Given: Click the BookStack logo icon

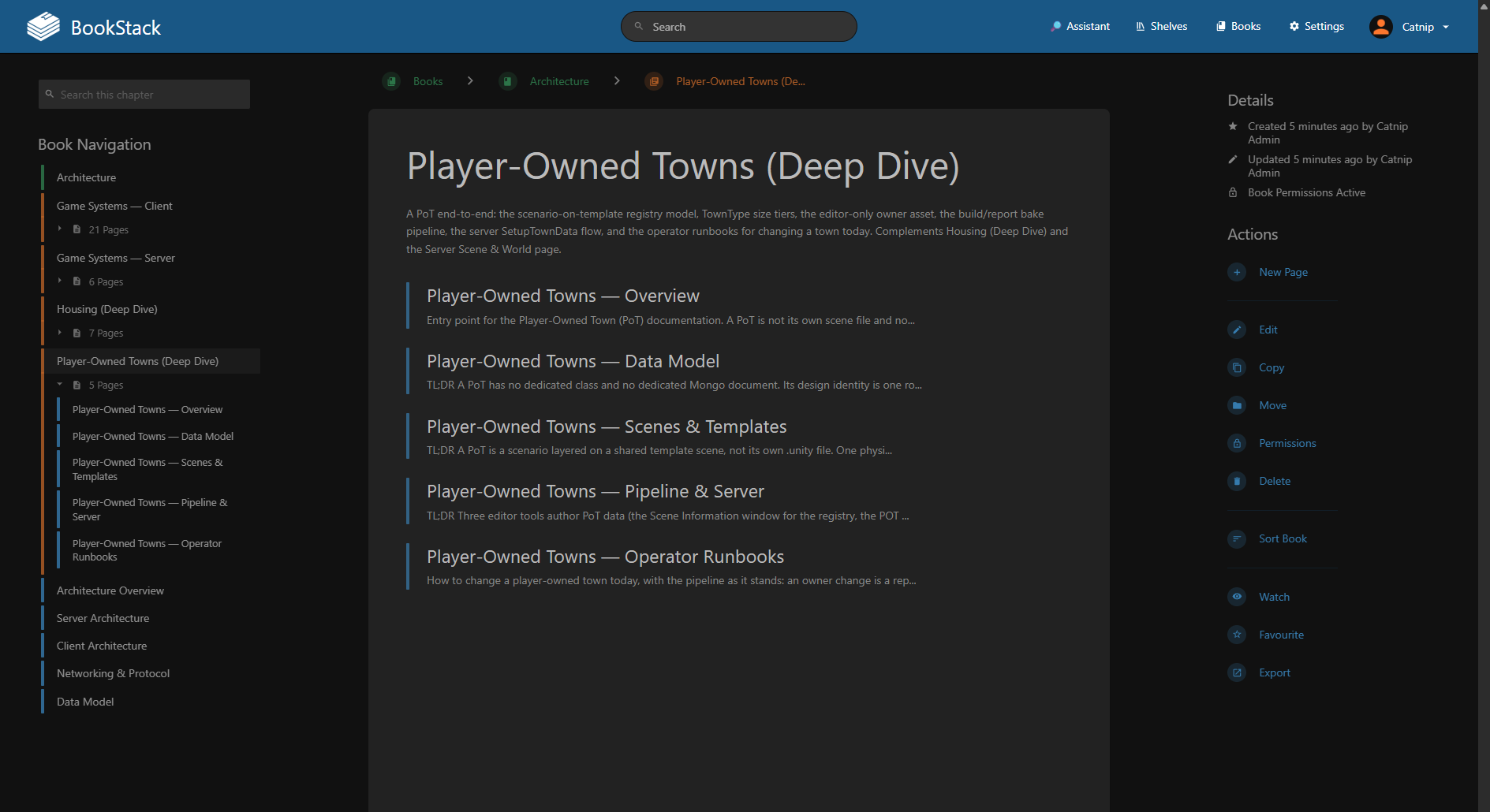Looking at the screenshot, I should [x=43, y=27].
